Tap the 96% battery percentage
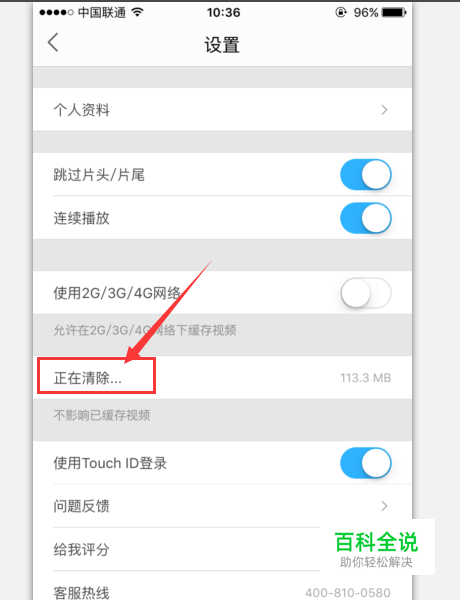The image size is (460, 600). (x=365, y=13)
